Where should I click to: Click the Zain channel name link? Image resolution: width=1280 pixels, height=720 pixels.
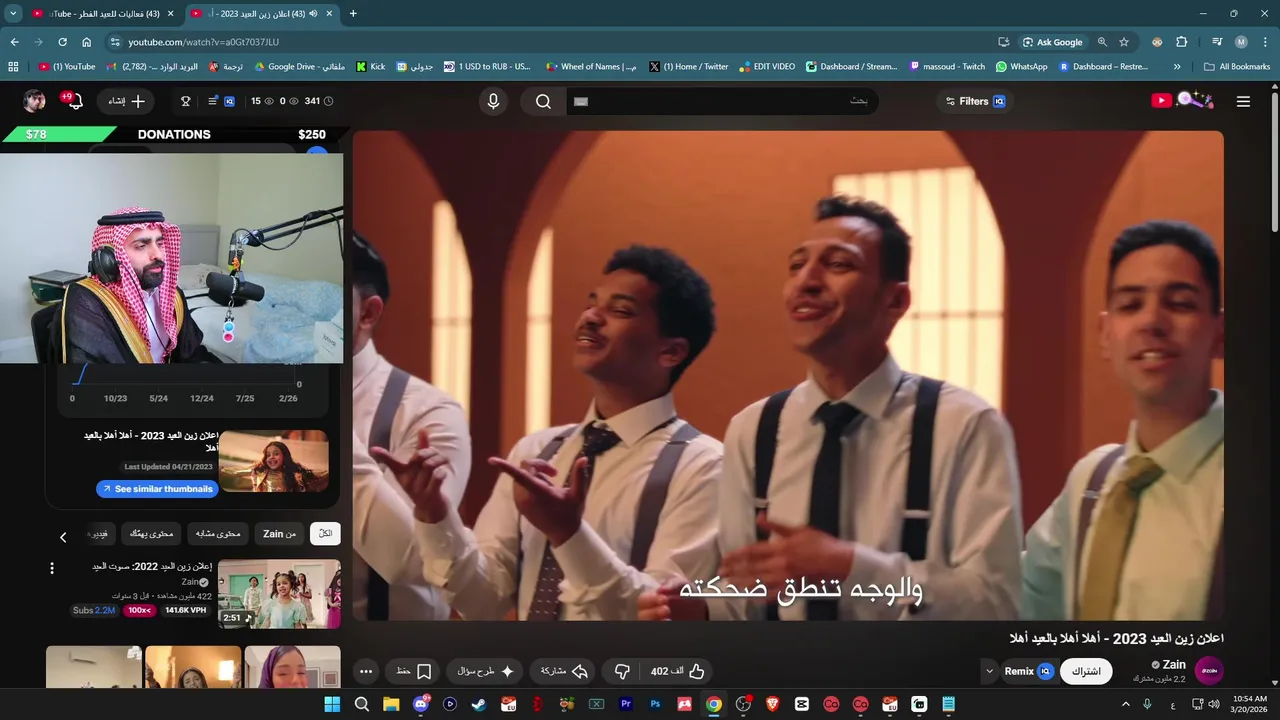pos(1174,664)
